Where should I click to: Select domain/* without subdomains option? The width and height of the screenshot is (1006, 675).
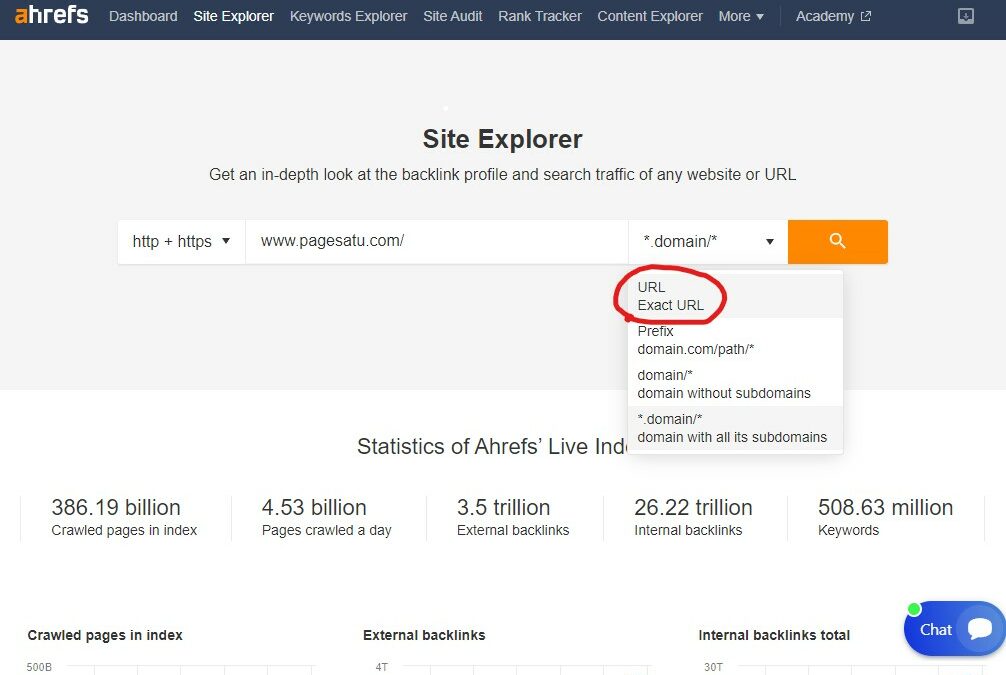[735, 384]
